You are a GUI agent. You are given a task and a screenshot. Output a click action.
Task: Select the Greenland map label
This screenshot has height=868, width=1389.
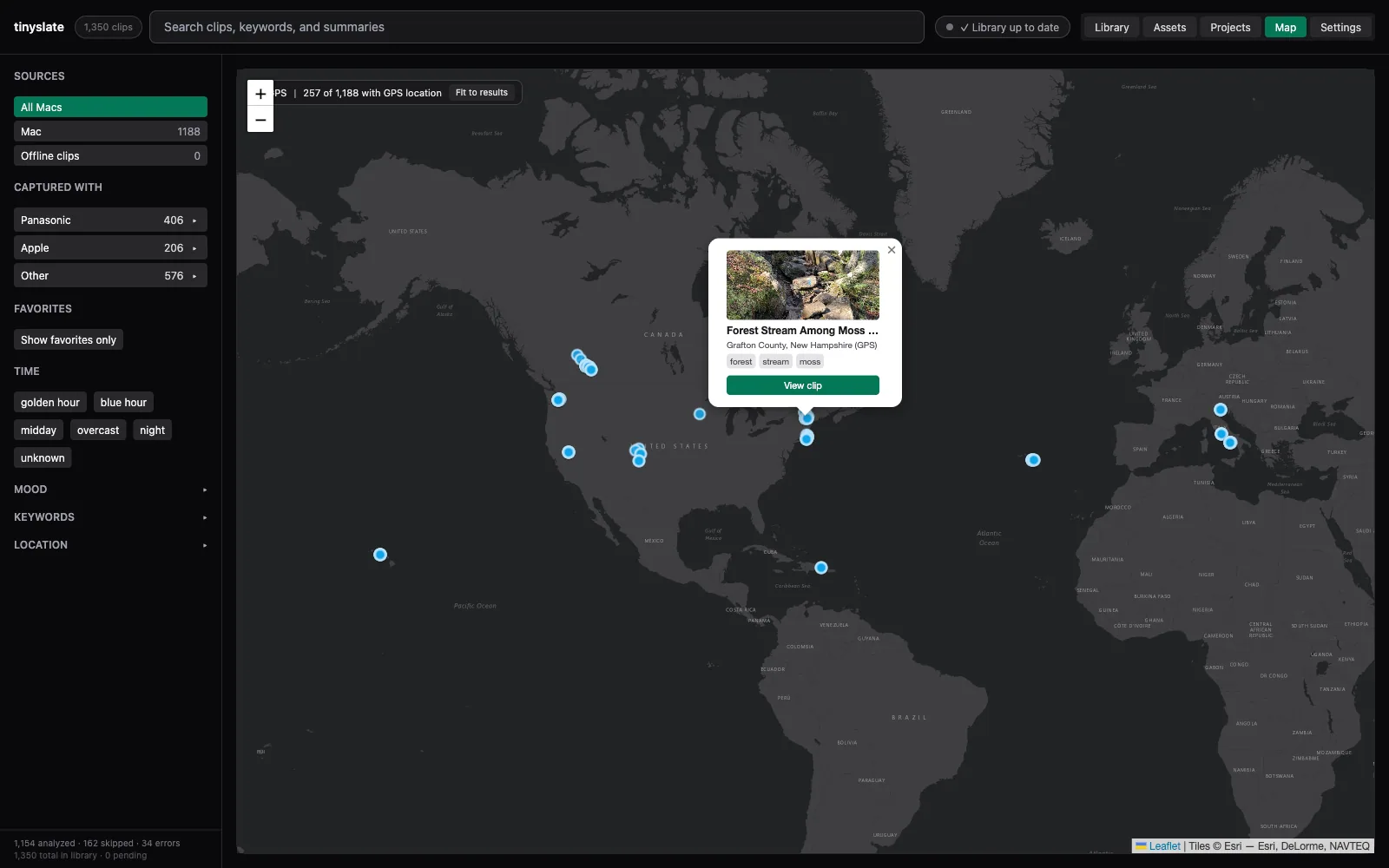(956, 112)
